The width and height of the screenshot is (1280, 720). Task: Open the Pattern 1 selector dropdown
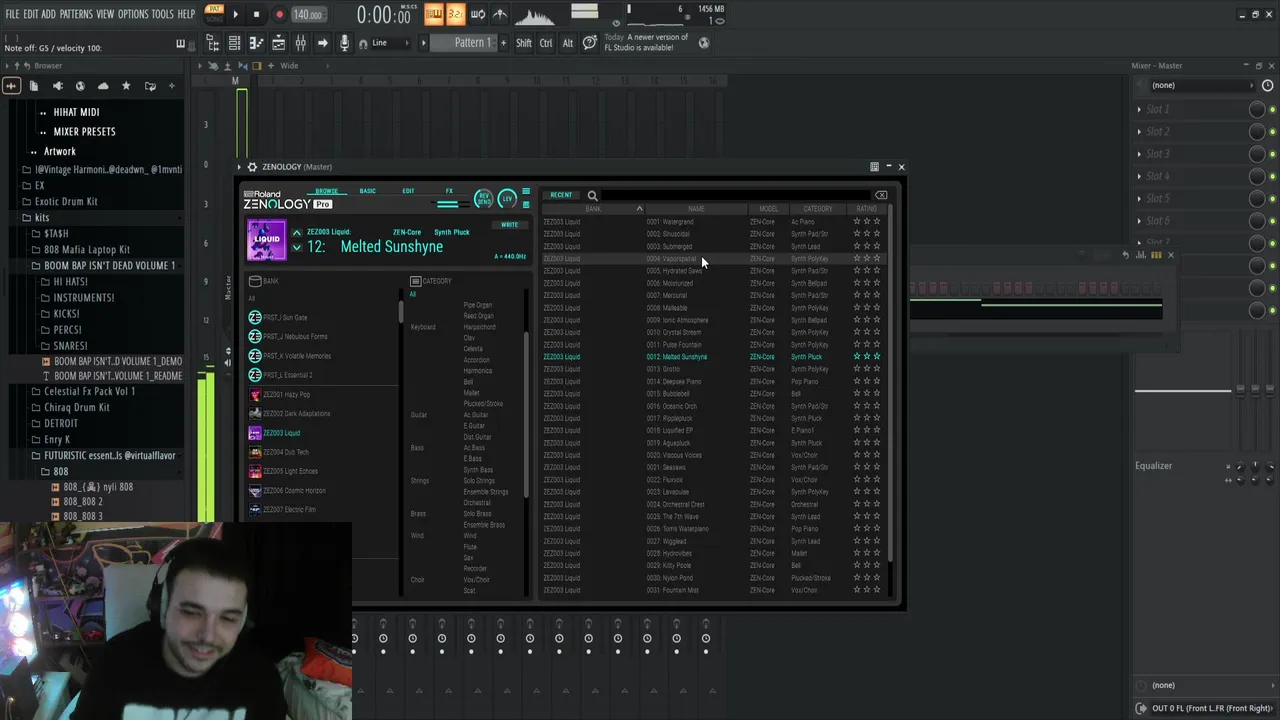(465, 43)
